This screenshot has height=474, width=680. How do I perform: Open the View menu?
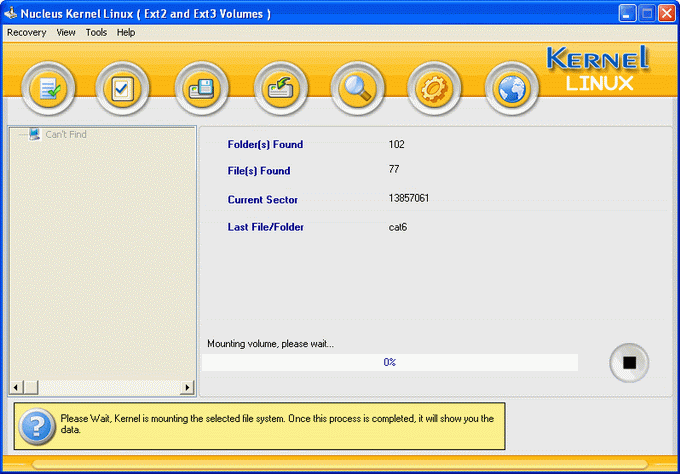coord(66,33)
